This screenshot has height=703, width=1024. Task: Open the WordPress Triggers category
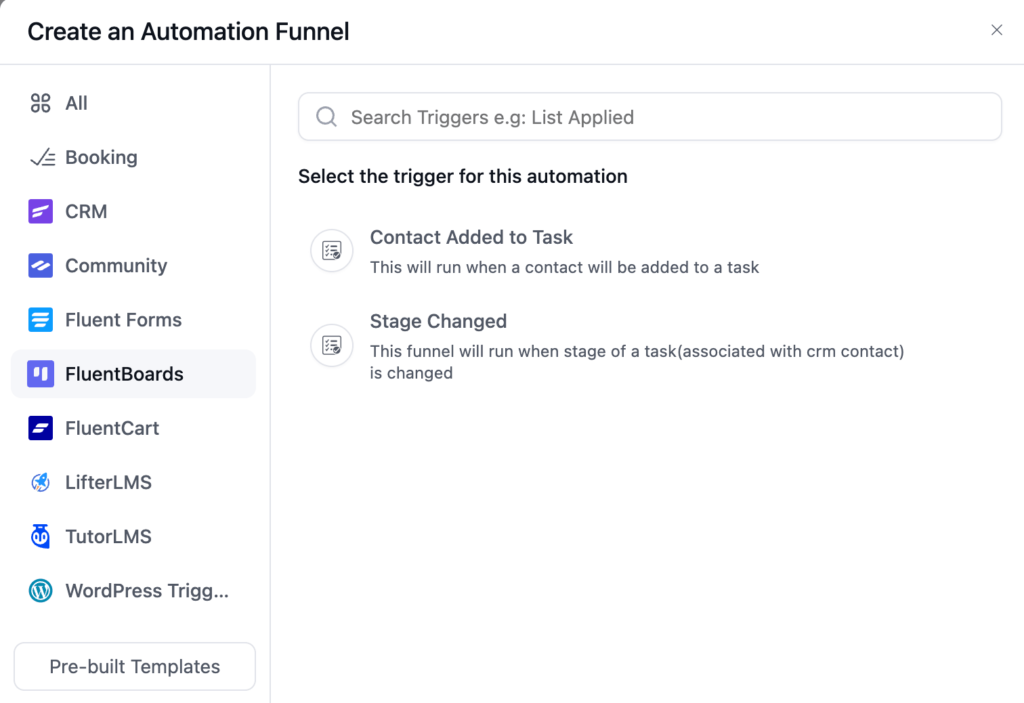pos(133,591)
